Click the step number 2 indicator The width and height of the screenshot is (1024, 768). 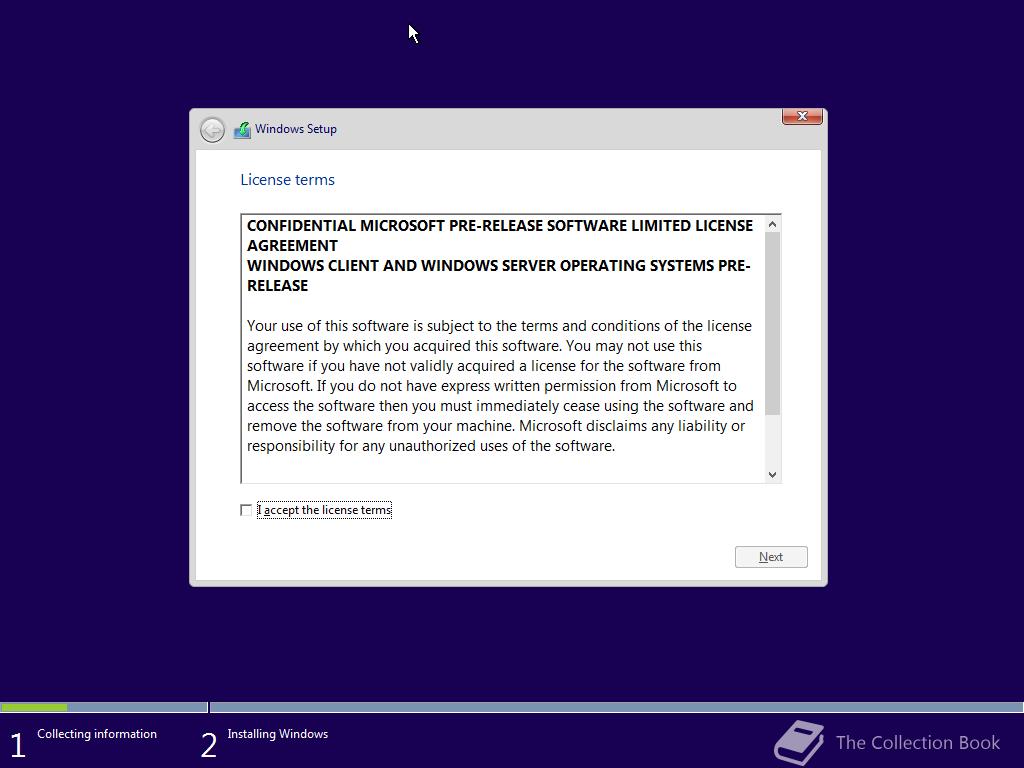point(208,745)
